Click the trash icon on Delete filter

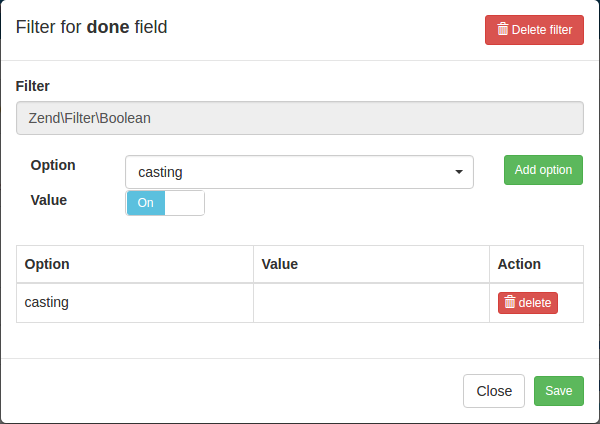[x=503, y=29]
